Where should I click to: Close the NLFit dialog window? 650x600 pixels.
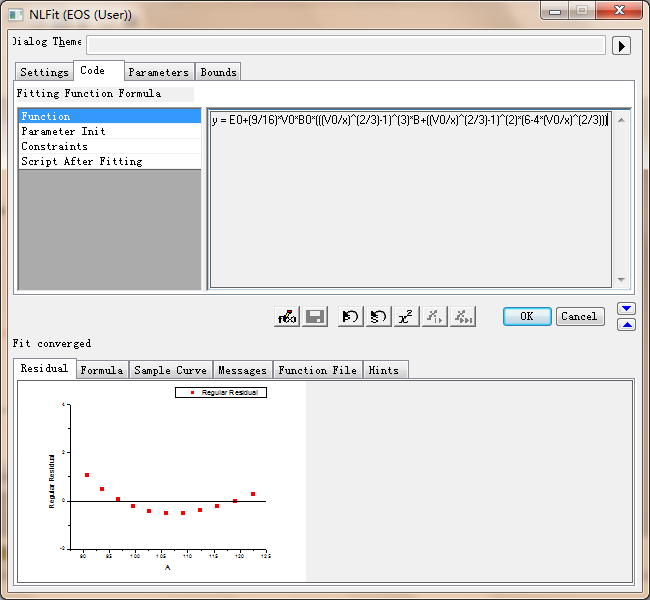619,11
